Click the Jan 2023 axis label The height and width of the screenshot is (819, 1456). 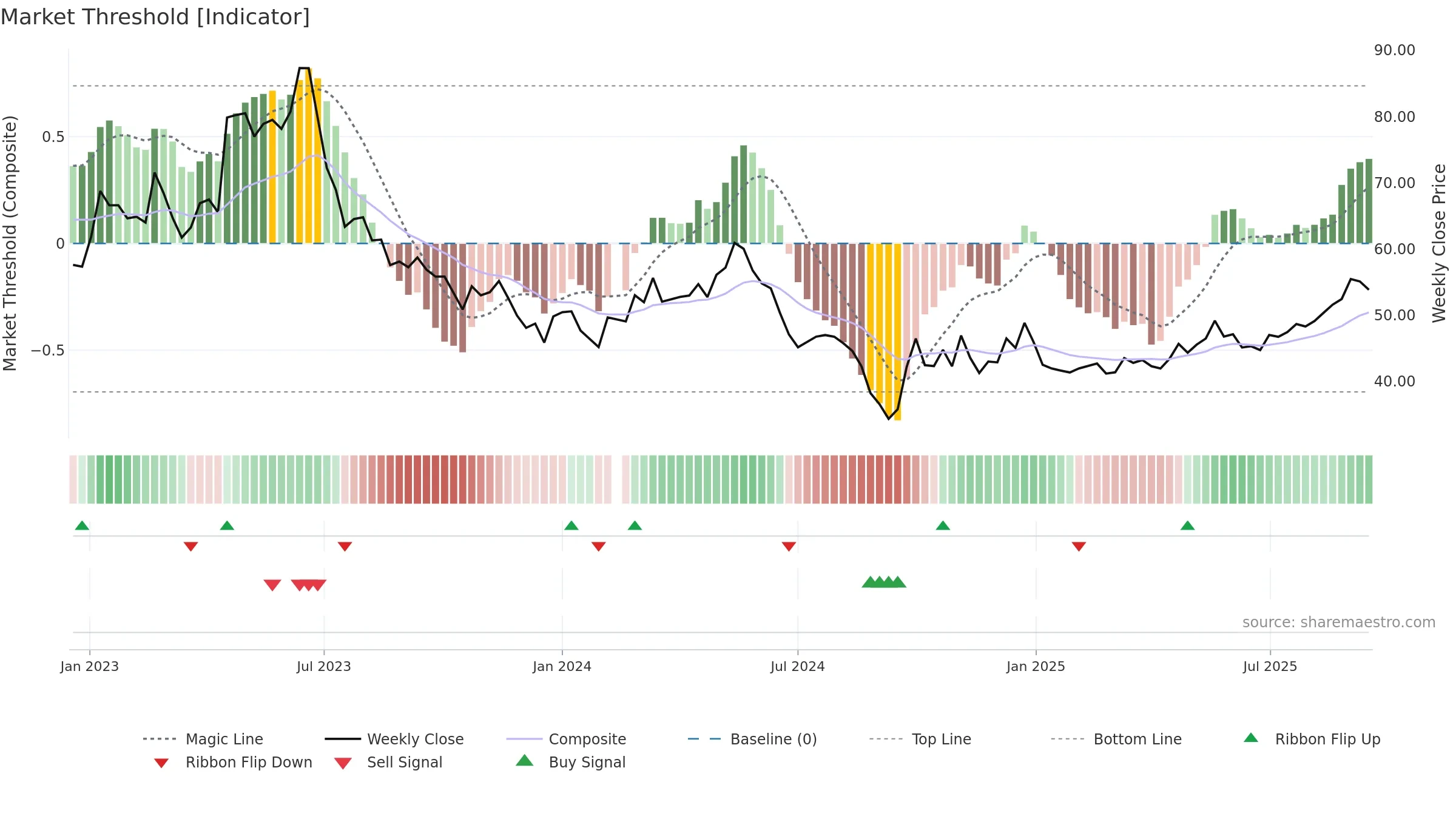coord(90,666)
